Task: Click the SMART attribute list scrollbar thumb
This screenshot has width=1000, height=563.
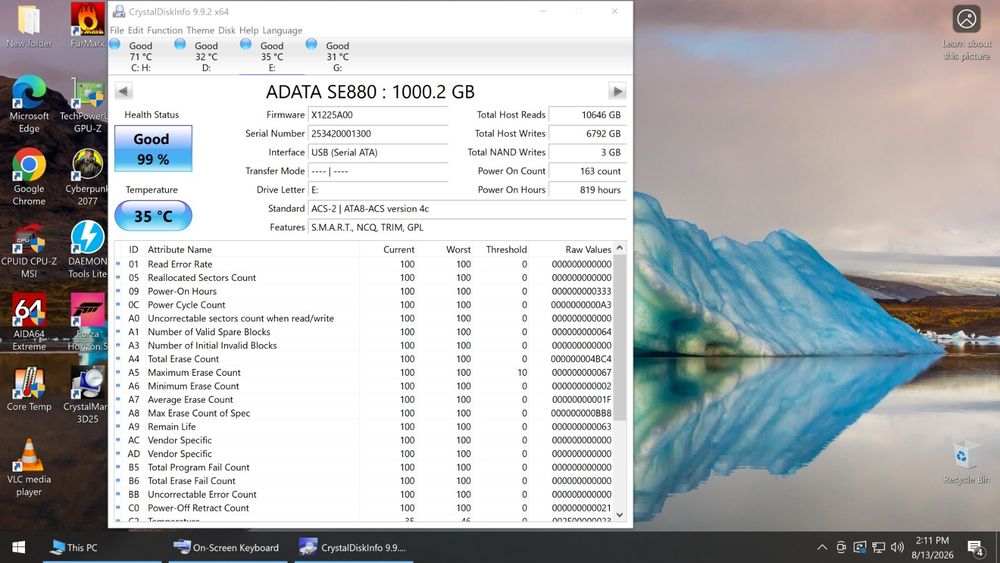Action: pyautogui.click(x=620, y=338)
